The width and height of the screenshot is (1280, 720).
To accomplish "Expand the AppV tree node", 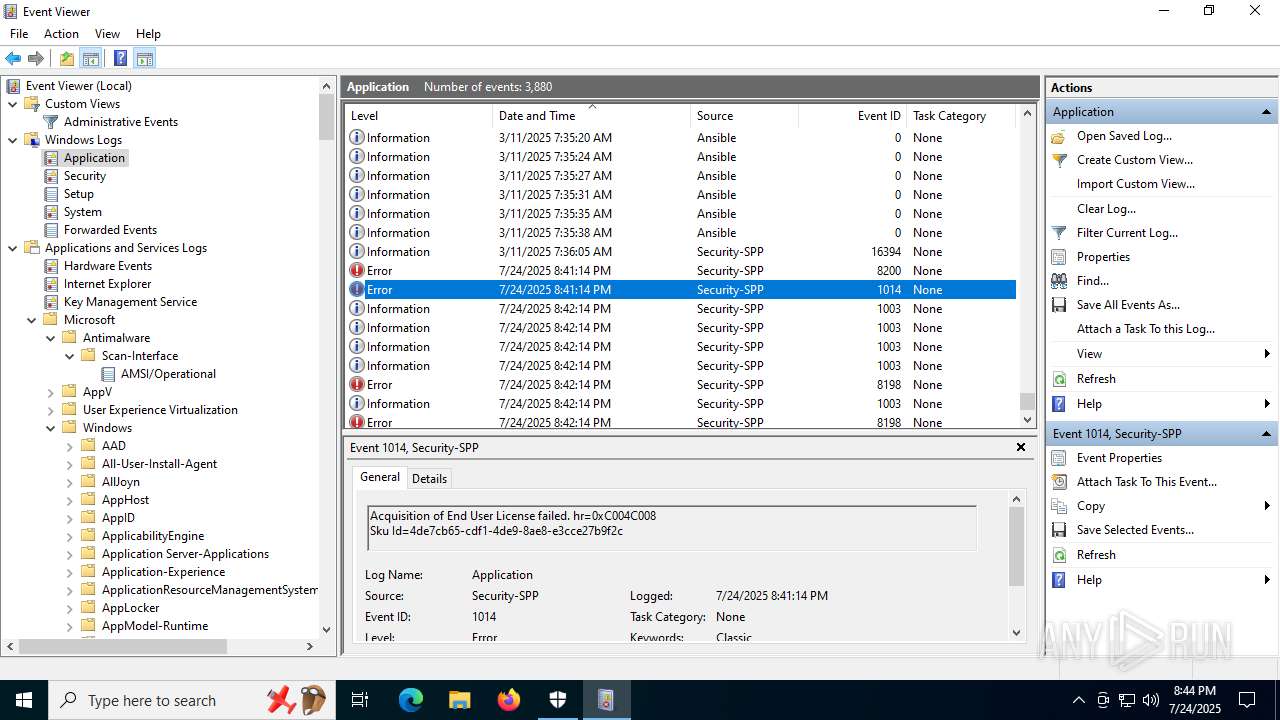I will [51, 392].
